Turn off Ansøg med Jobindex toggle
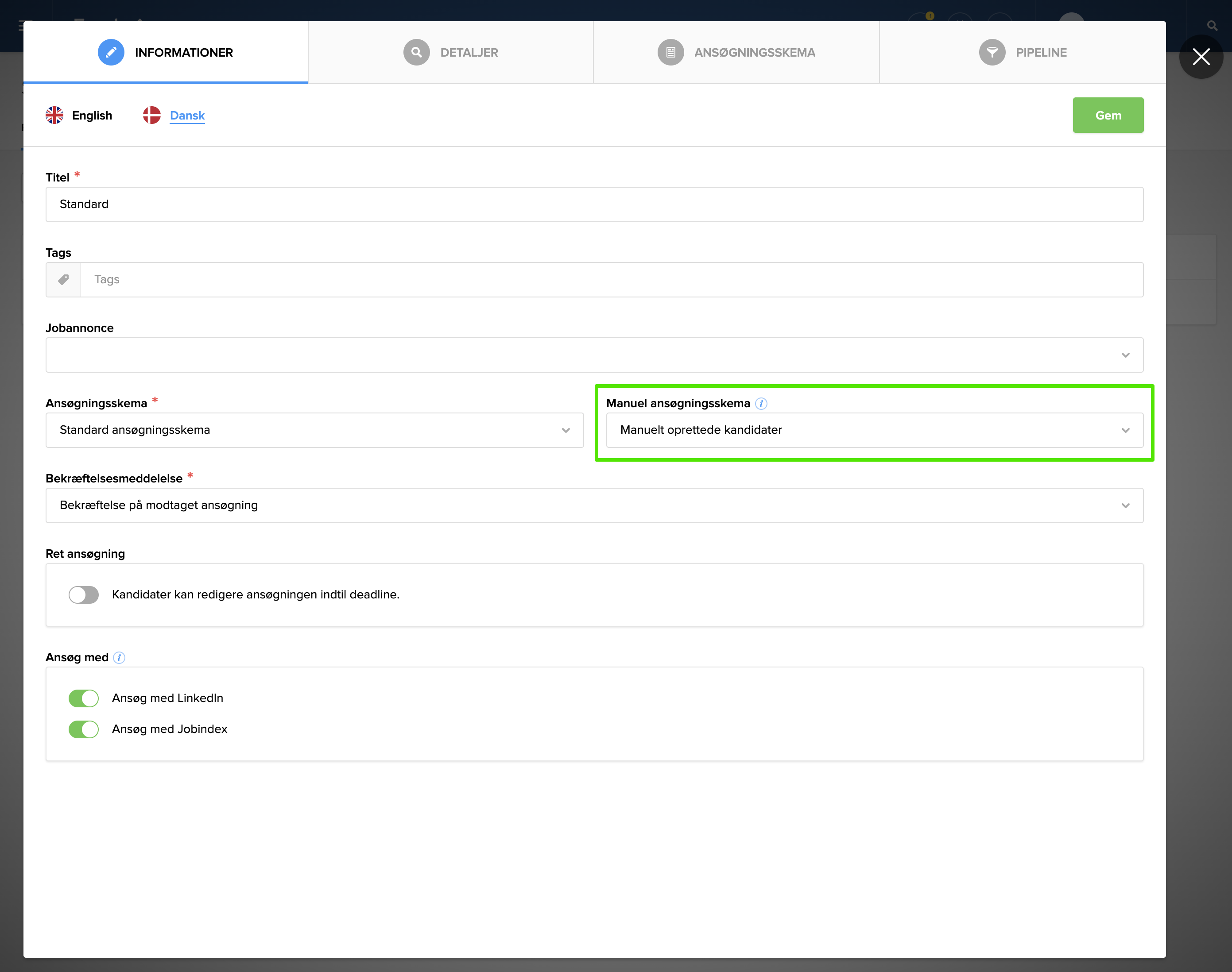 84,729
